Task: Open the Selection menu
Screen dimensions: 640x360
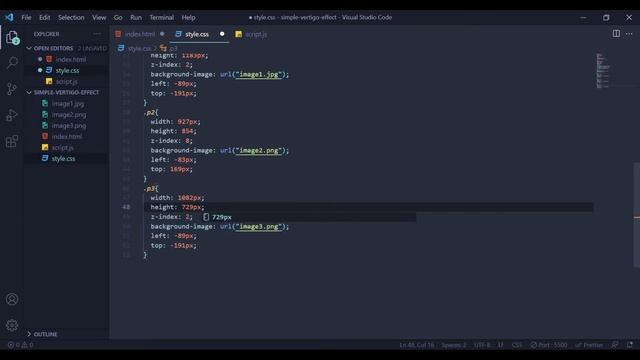Action: click(x=71, y=18)
